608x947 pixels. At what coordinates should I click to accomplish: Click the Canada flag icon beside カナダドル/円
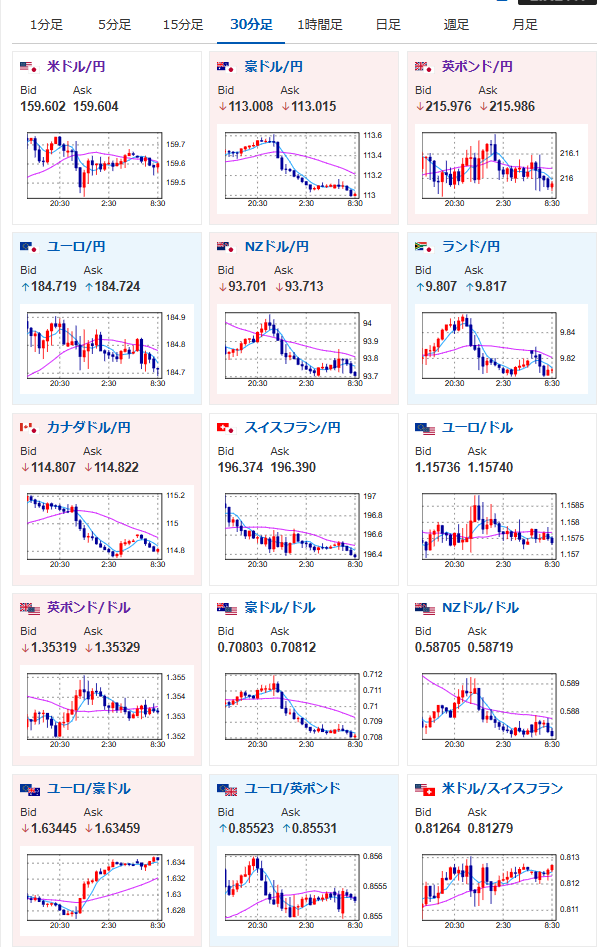coord(29,428)
